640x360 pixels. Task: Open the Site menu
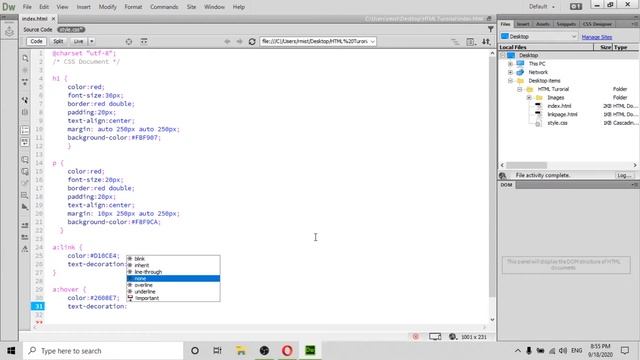[x=191, y=7]
